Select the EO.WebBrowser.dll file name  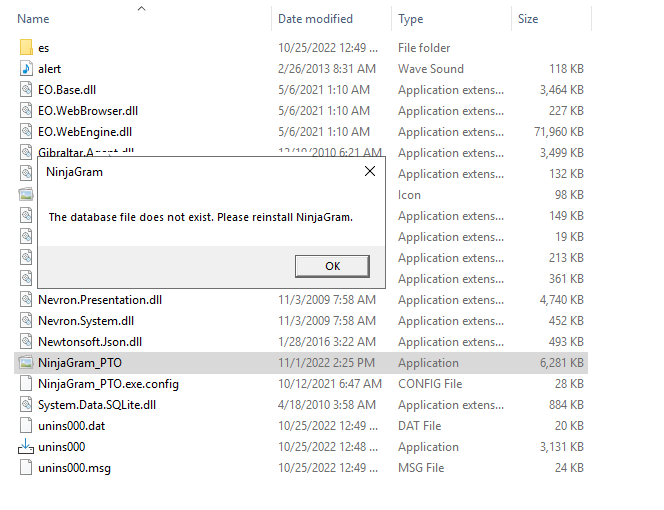click(x=88, y=111)
